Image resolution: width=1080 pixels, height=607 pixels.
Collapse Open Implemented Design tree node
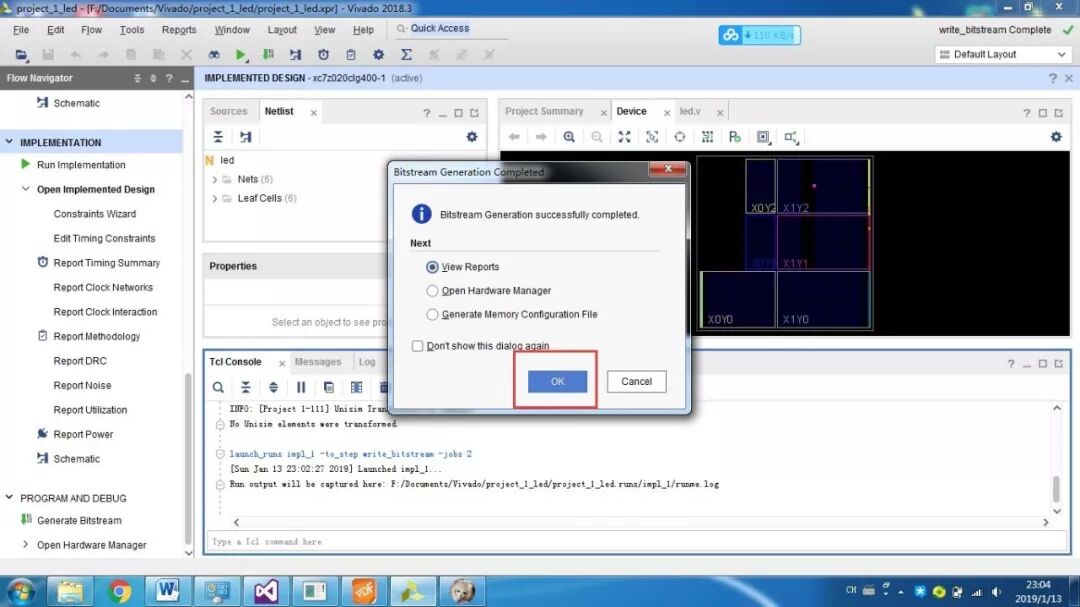pyautogui.click(x=25, y=189)
